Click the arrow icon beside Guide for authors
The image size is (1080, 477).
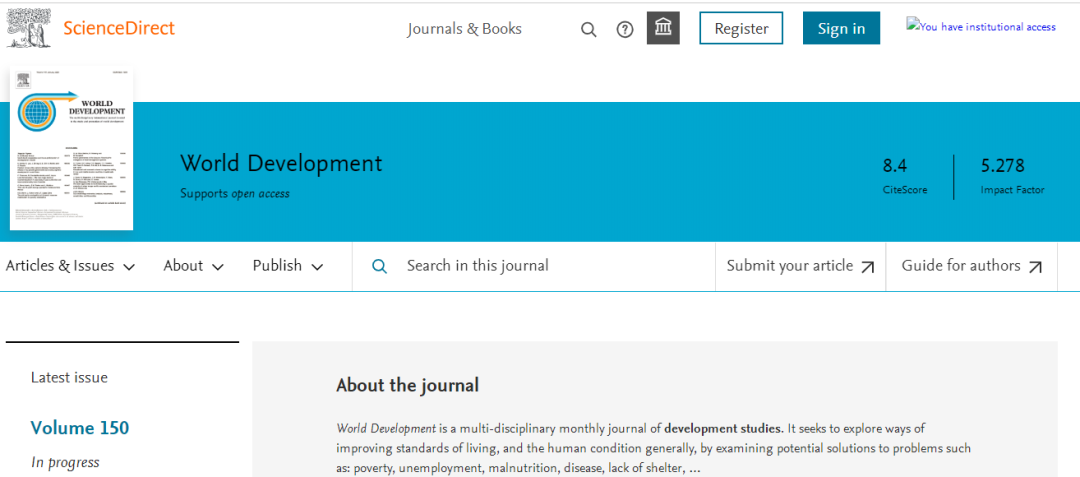pos(1035,267)
